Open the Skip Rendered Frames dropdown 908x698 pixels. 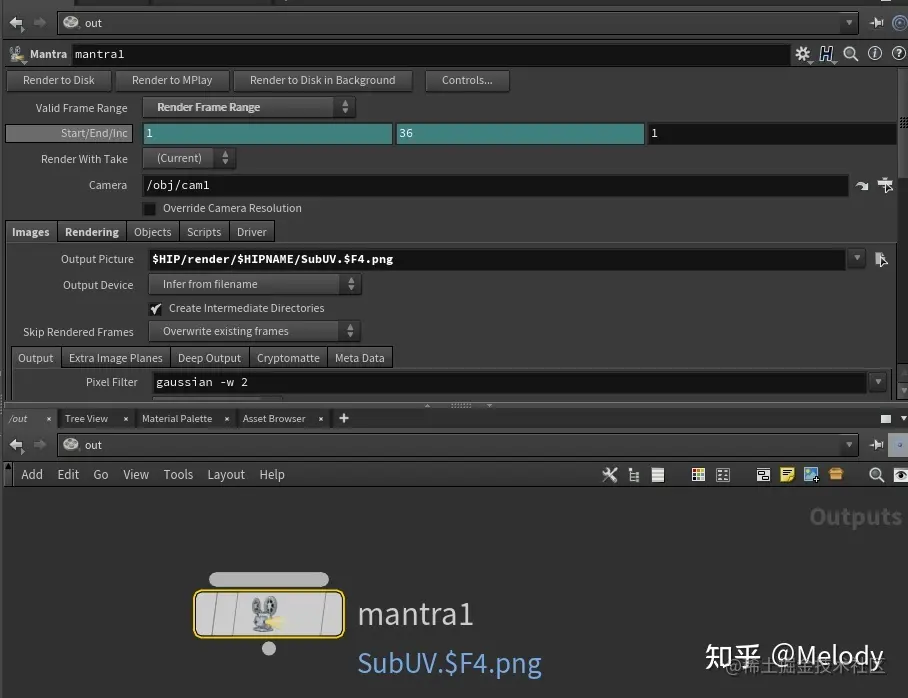255,331
